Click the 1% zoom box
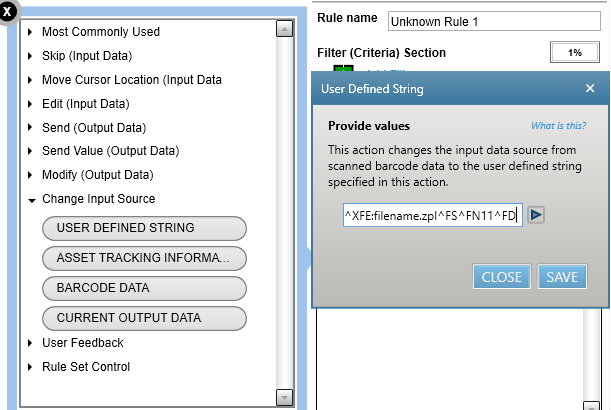Image resolution: width=611 pixels, height=410 pixels. (x=575, y=52)
